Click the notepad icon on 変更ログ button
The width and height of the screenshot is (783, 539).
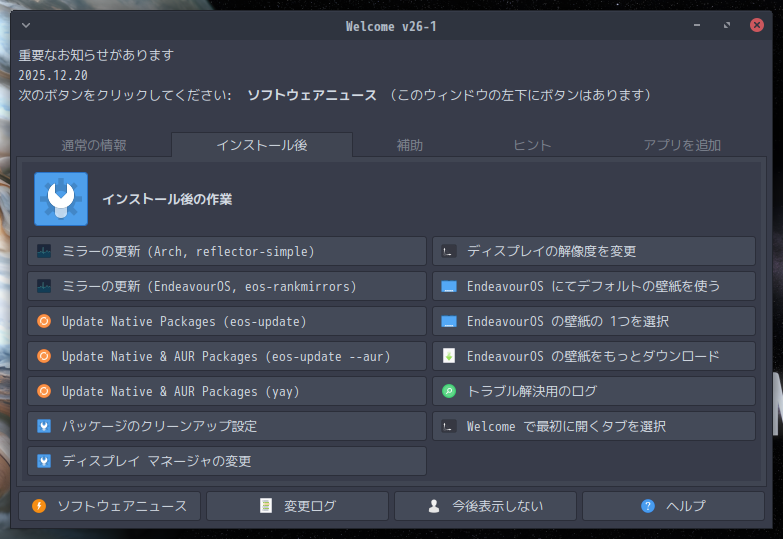coord(266,506)
